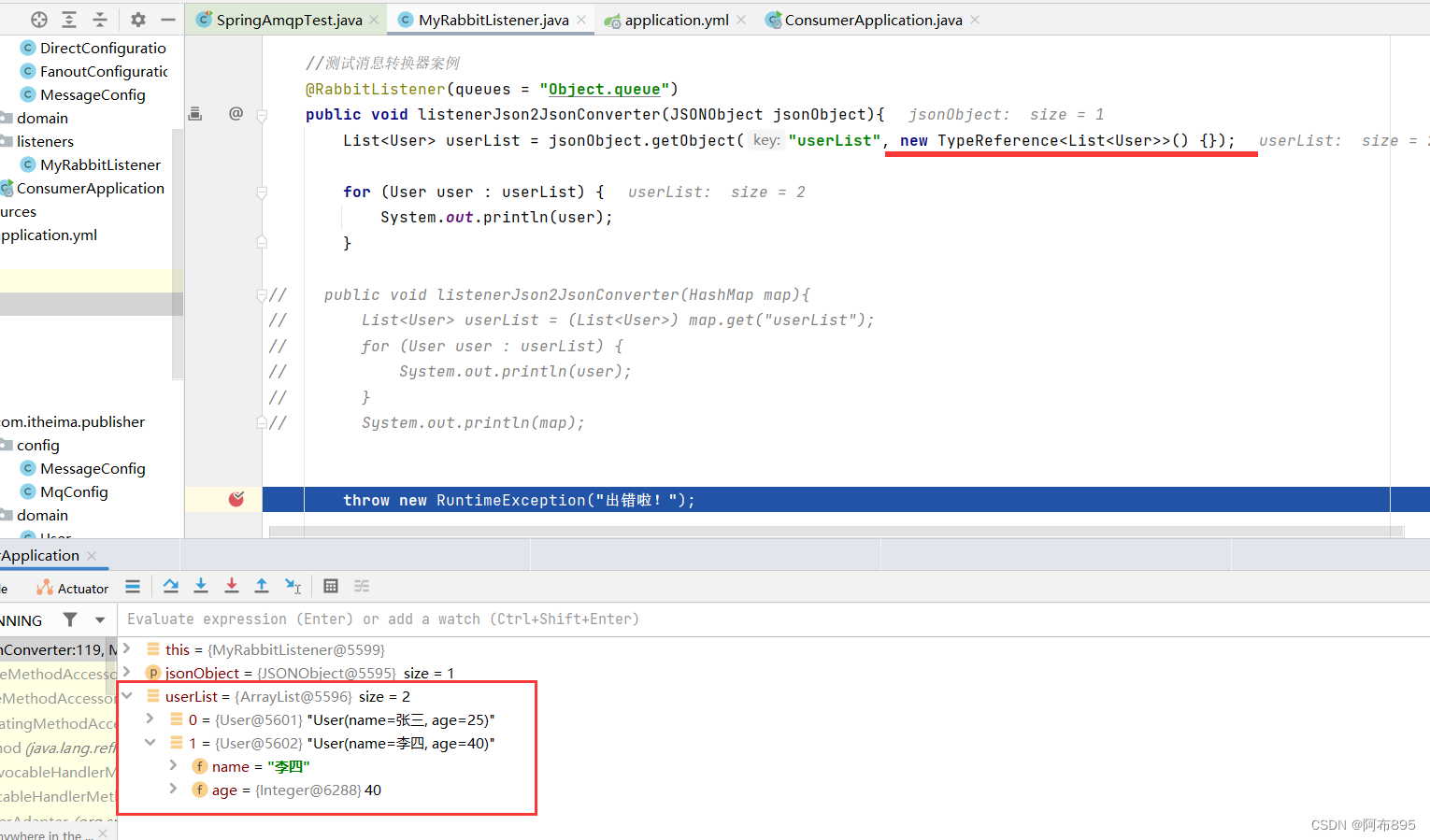Collapse the User object showing name 李四
The width and height of the screenshot is (1430, 840).
pos(150,743)
